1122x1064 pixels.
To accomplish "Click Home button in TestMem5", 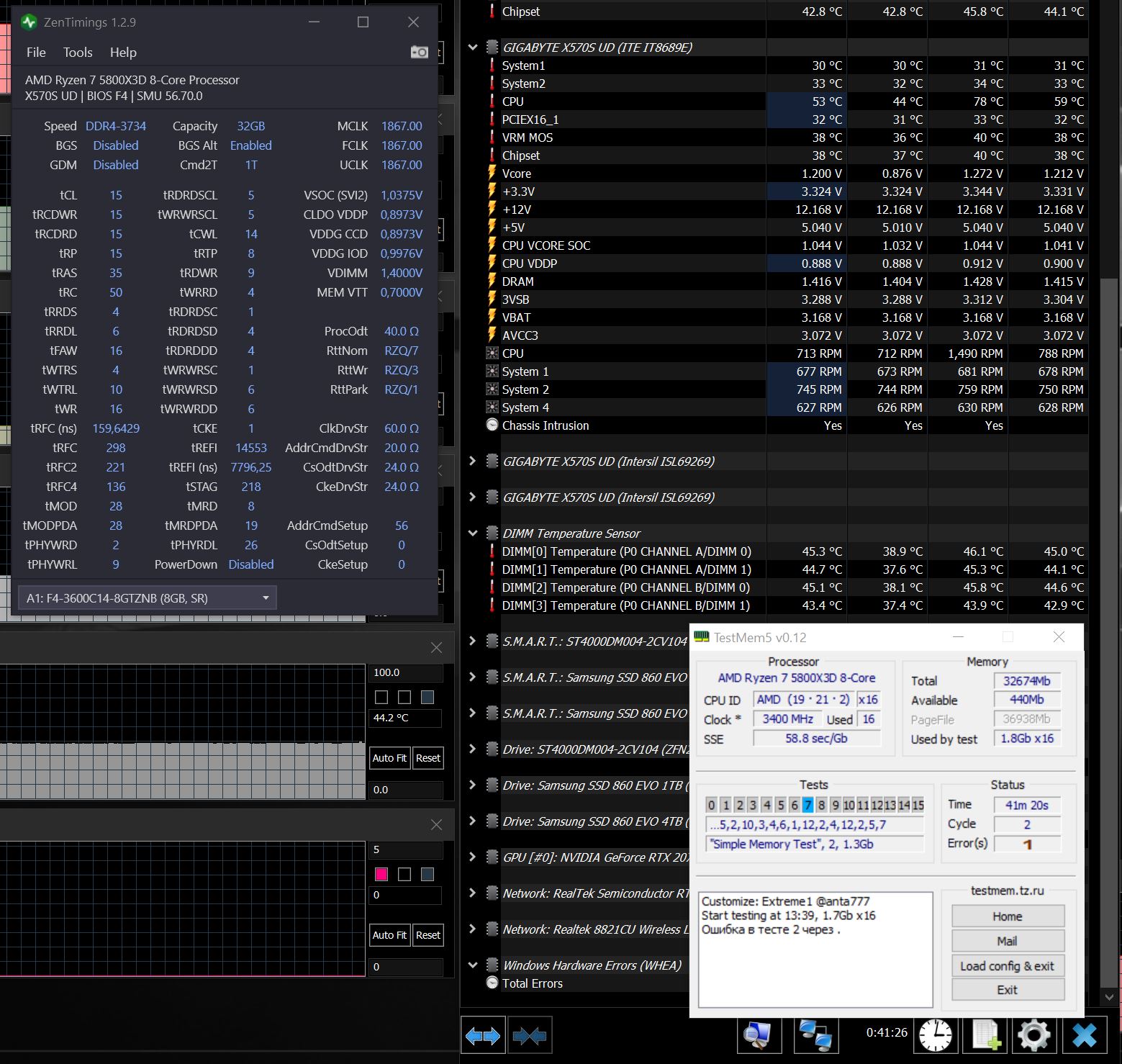I will [1008, 916].
